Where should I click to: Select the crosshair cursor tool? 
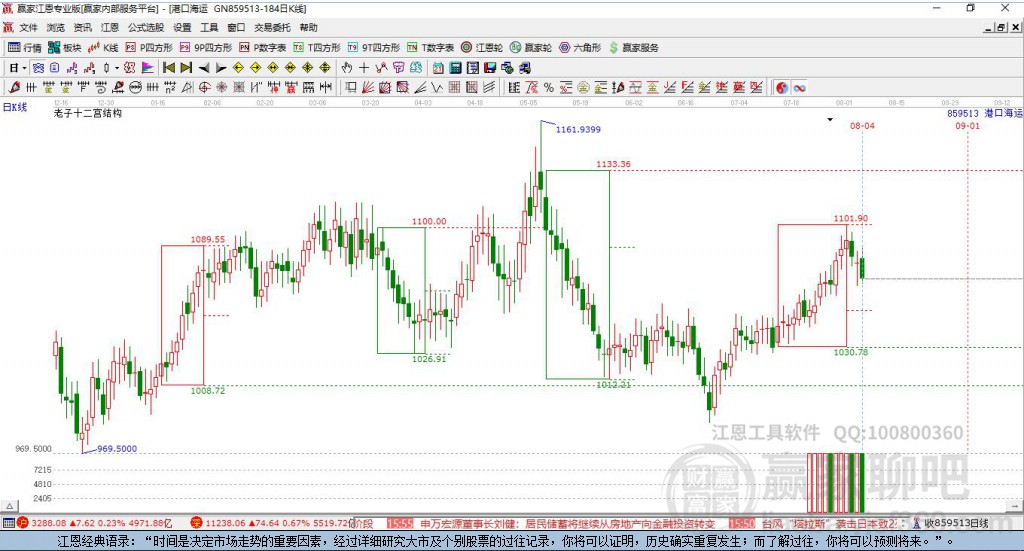(364, 68)
